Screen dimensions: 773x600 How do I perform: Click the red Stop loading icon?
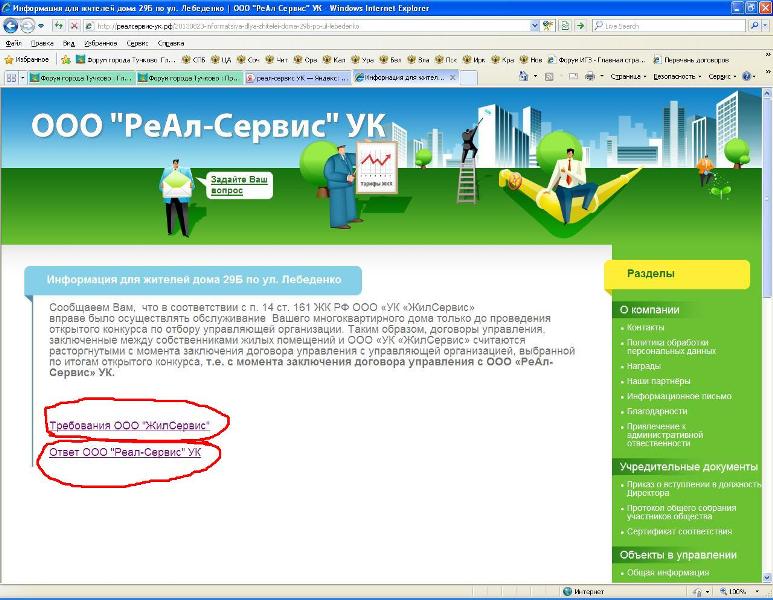pyautogui.click(x=74, y=25)
